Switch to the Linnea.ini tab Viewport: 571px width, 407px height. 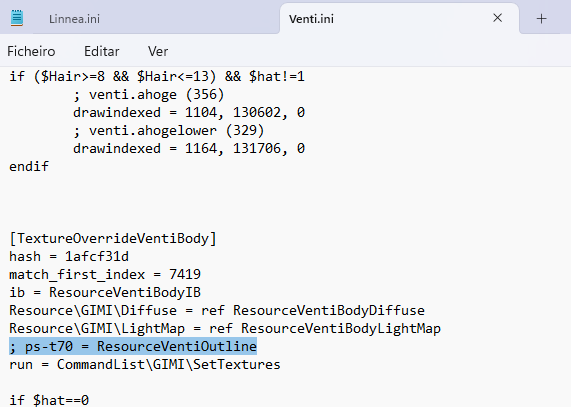click(x=74, y=19)
